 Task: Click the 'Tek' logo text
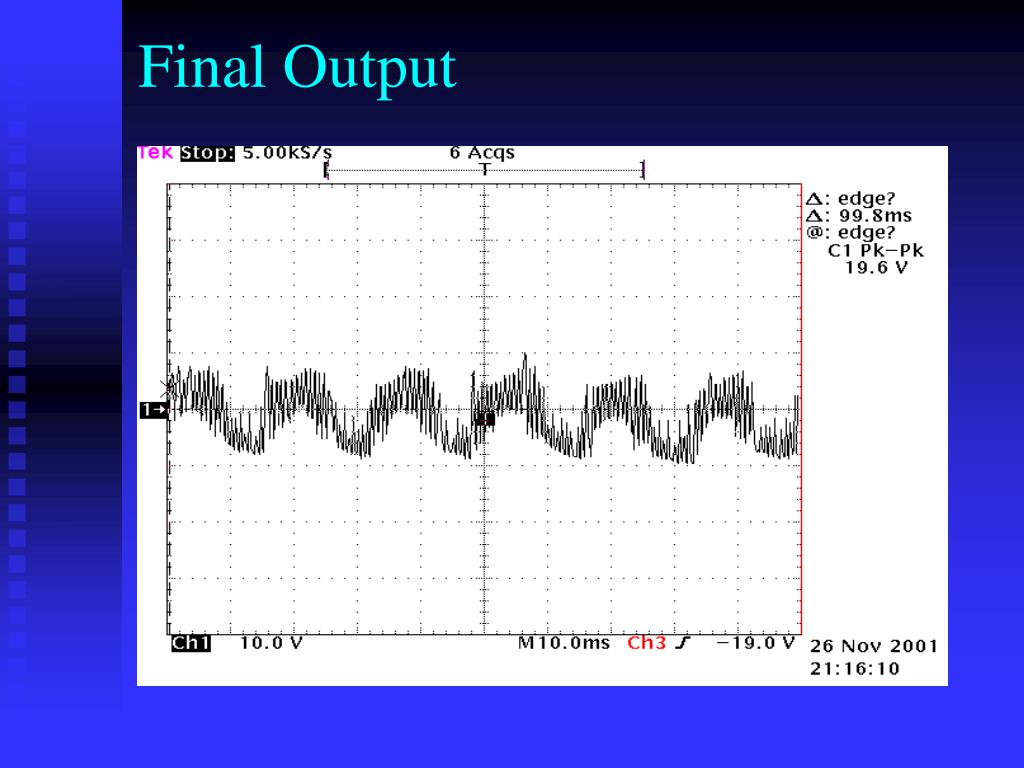click(155, 153)
